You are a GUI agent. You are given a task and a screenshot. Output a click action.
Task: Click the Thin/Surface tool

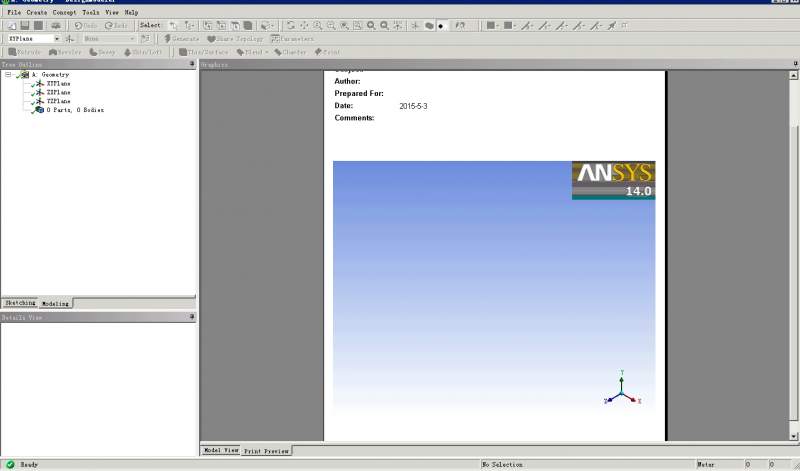coord(204,52)
